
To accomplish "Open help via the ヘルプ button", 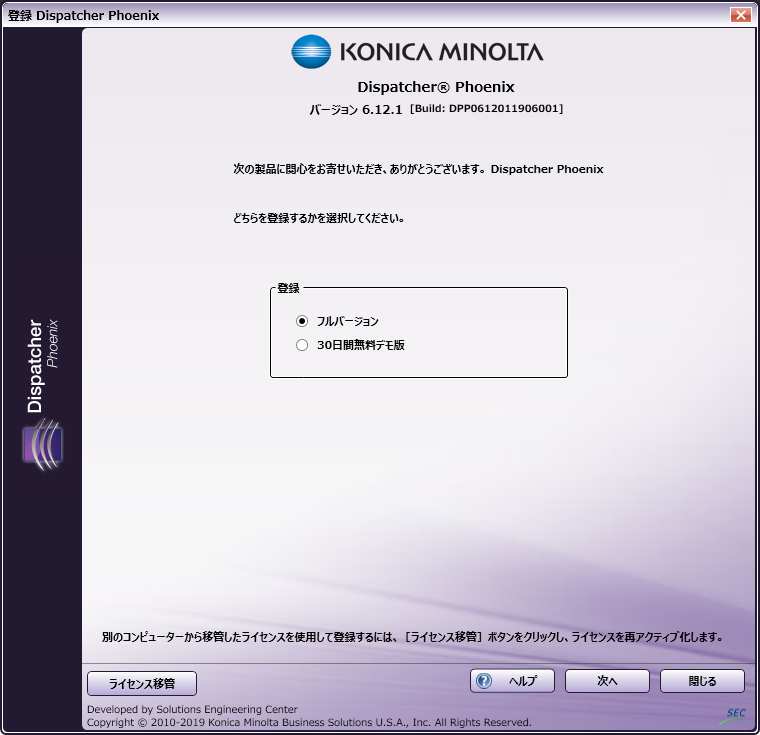I will [x=512, y=681].
